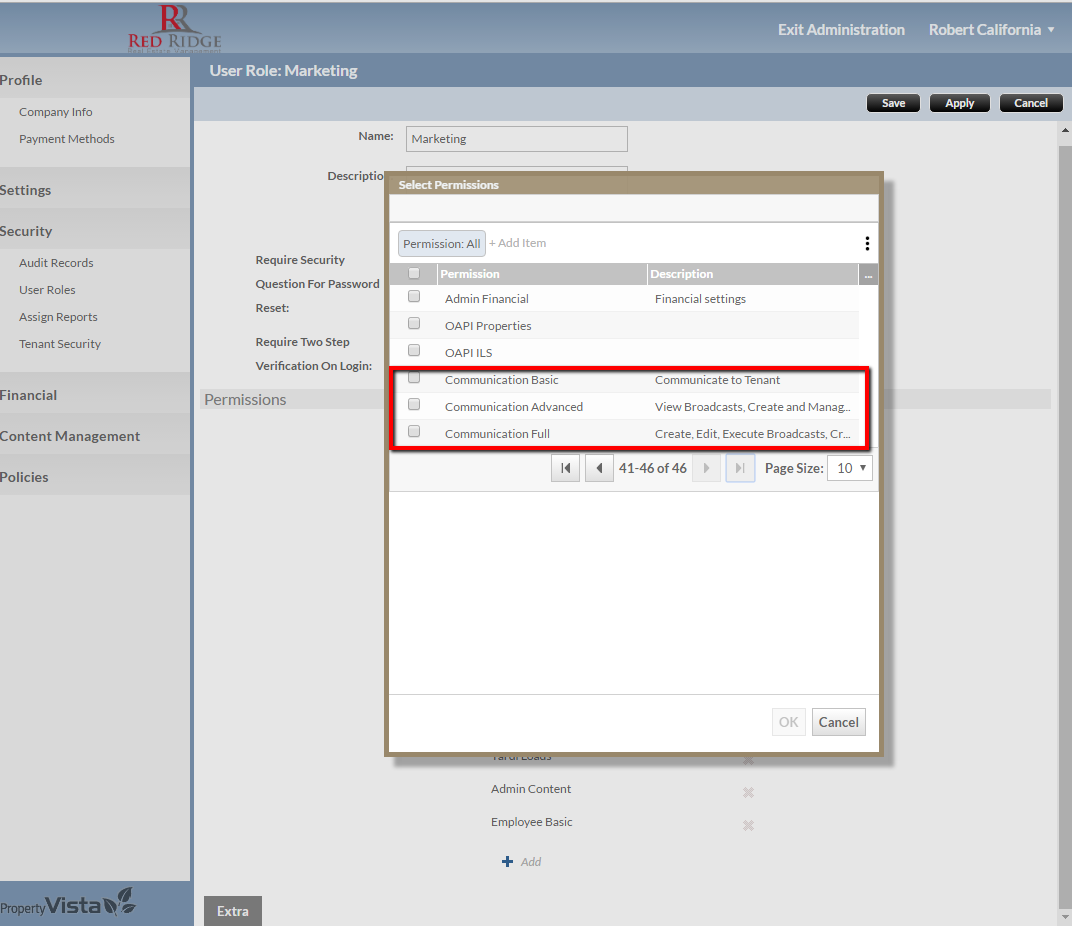Click the last page pagination icon
1072x926 pixels.
tap(740, 468)
